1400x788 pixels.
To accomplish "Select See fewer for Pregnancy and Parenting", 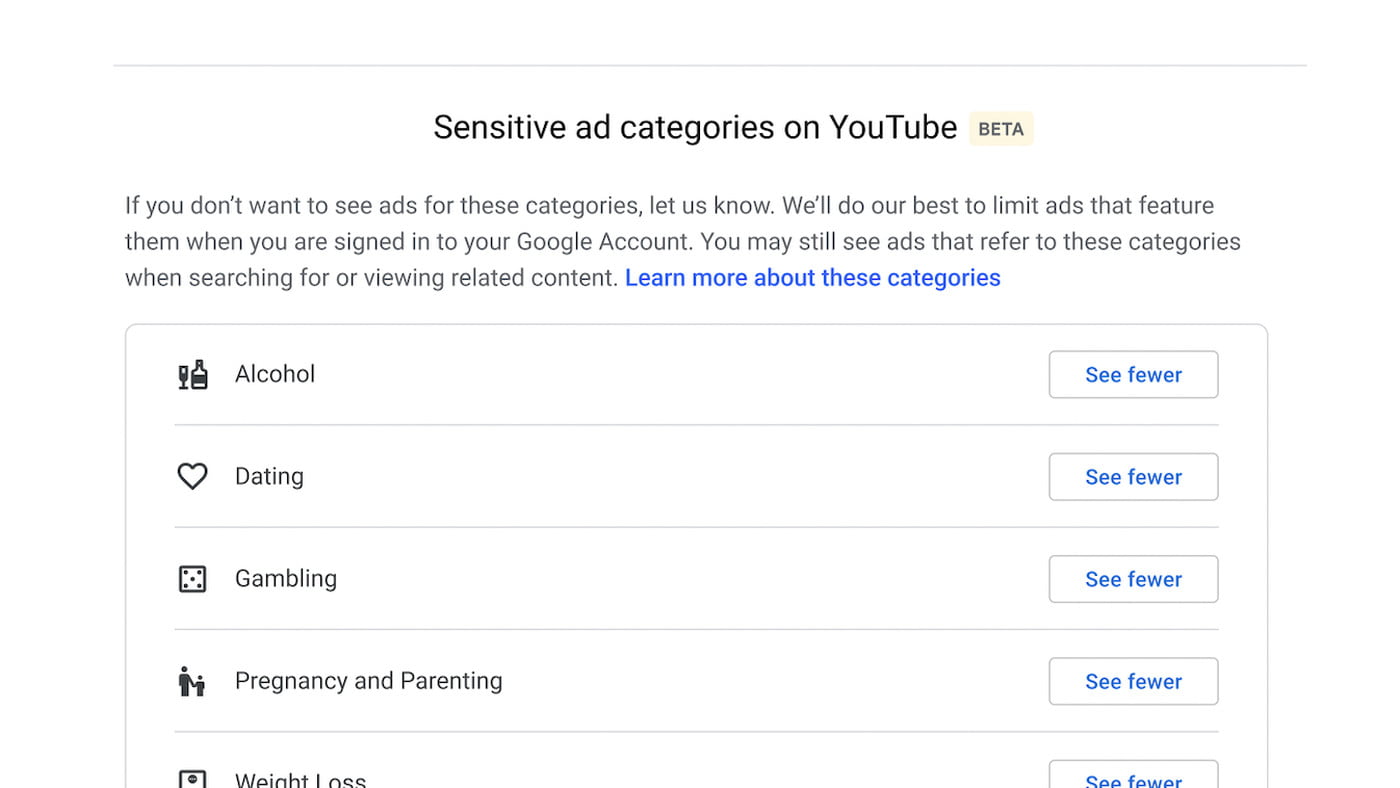I will (x=1133, y=681).
